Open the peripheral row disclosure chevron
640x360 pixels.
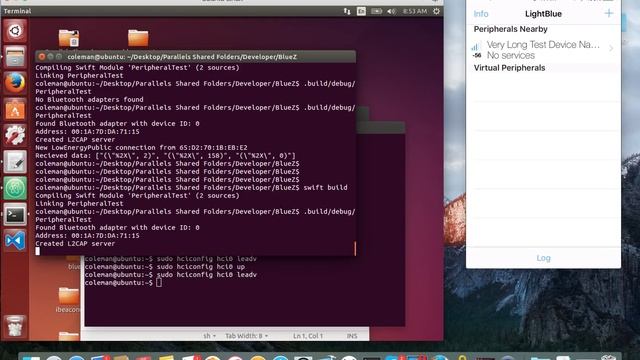[x=611, y=49]
